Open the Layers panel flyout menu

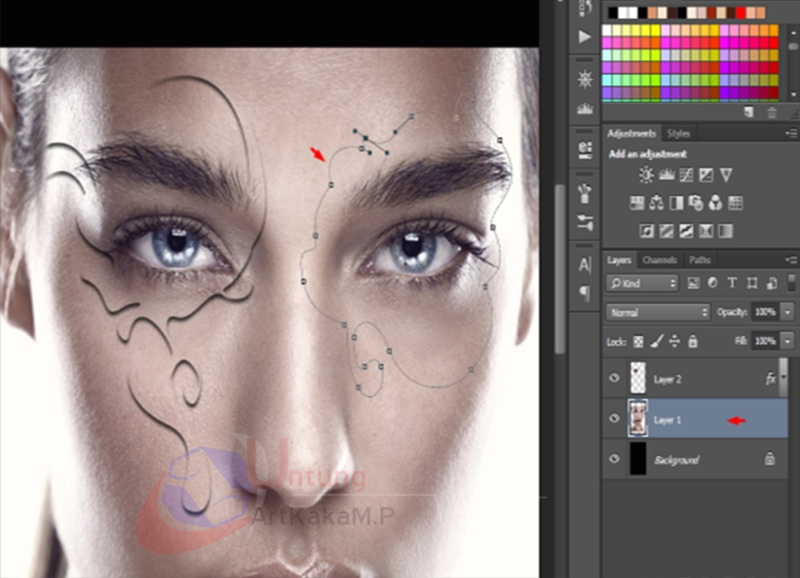pyautogui.click(x=791, y=260)
